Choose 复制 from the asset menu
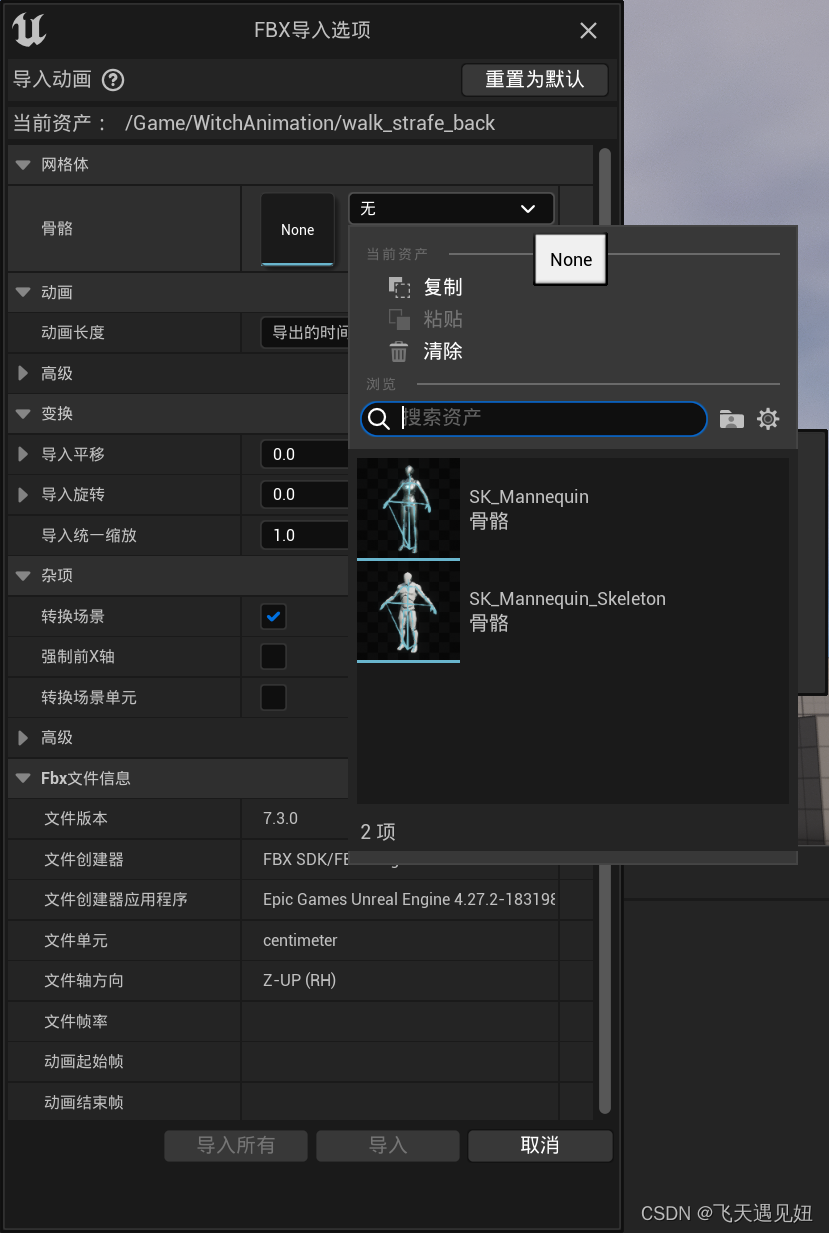Image resolution: width=829 pixels, height=1233 pixels. click(x=443, y=288)
